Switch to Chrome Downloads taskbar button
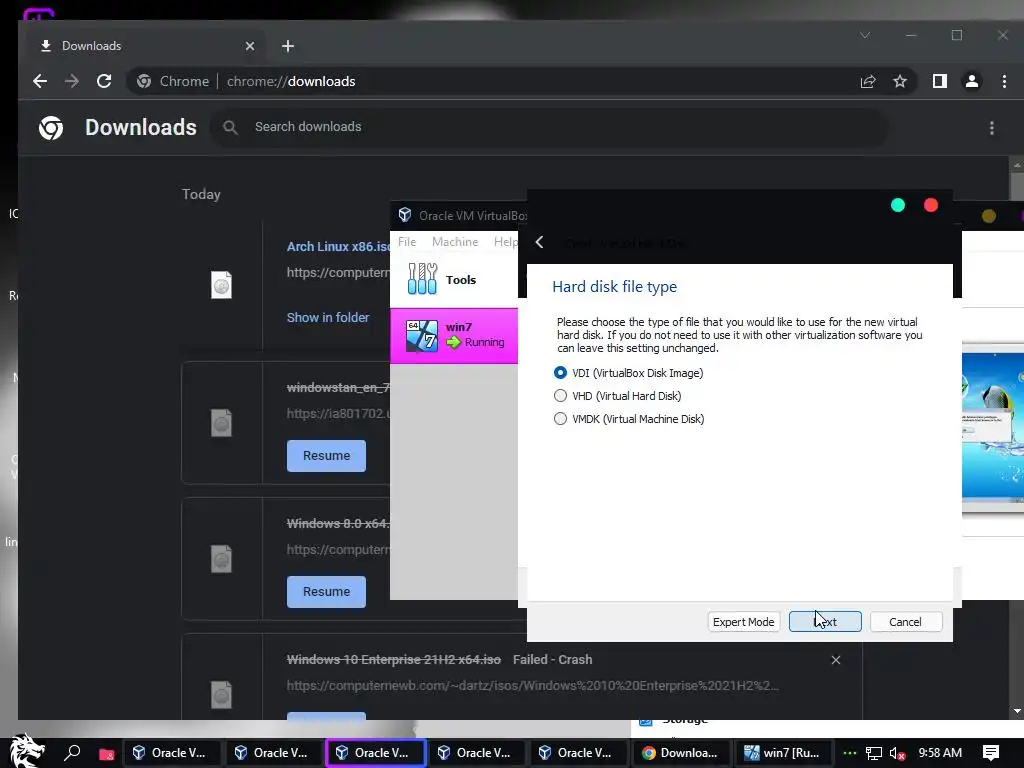The height and width of the screenshot is (768, 1024). point(680,752)
